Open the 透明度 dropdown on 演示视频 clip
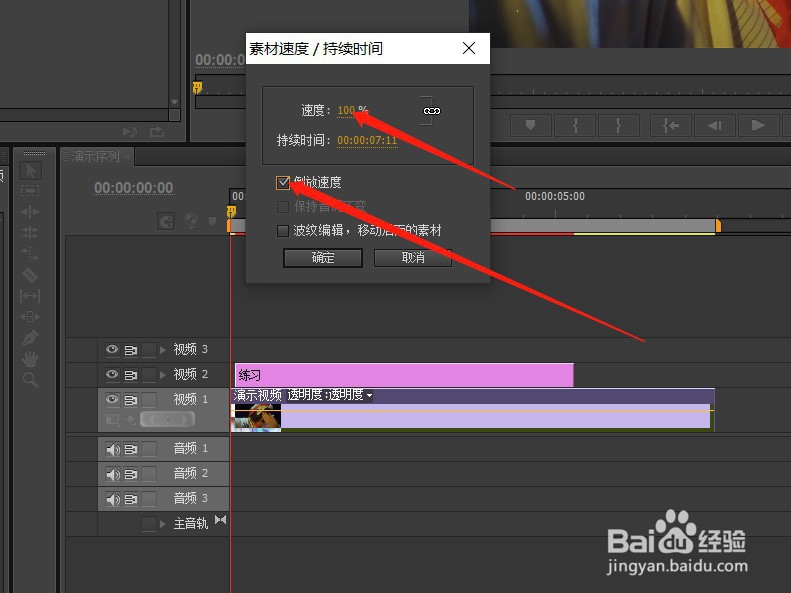The height and width of the screenshot is (593, 791). [369, 395]
